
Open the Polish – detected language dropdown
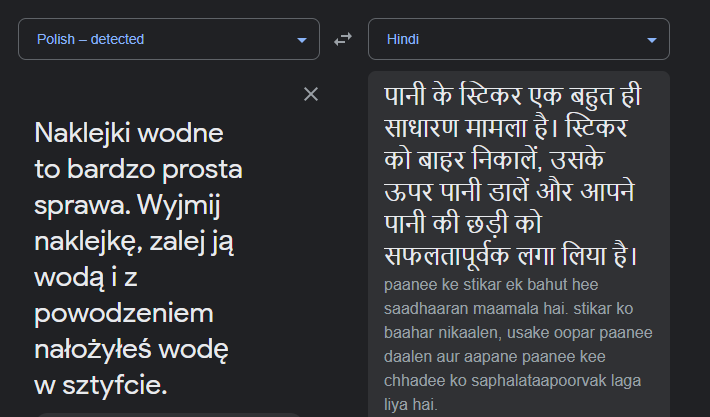coord(169,39)
